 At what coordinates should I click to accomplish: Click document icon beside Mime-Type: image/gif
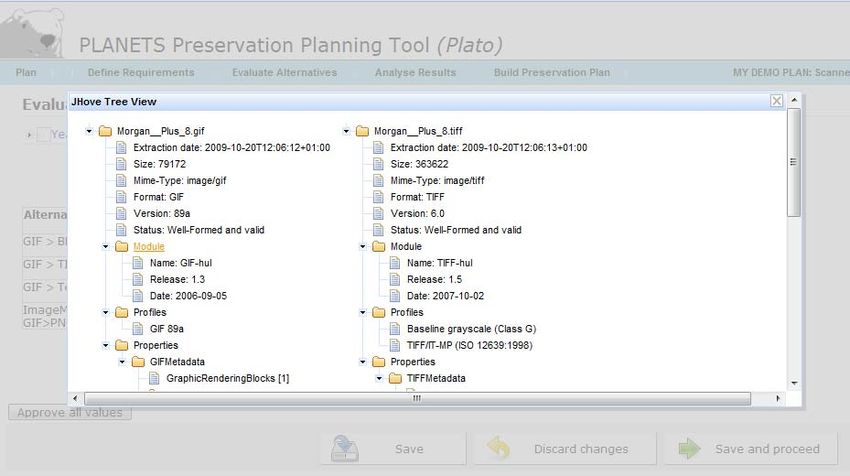coord(121,181)
